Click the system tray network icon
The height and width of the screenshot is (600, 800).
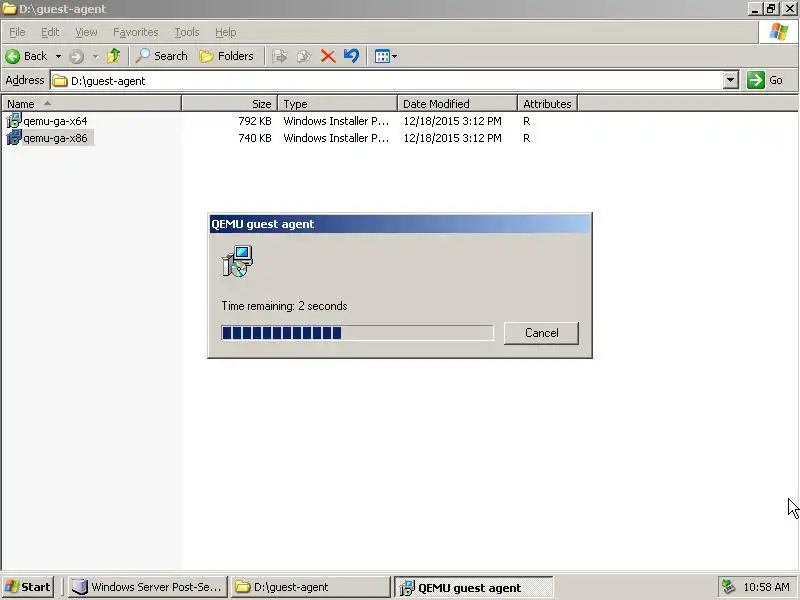[729, 587]
